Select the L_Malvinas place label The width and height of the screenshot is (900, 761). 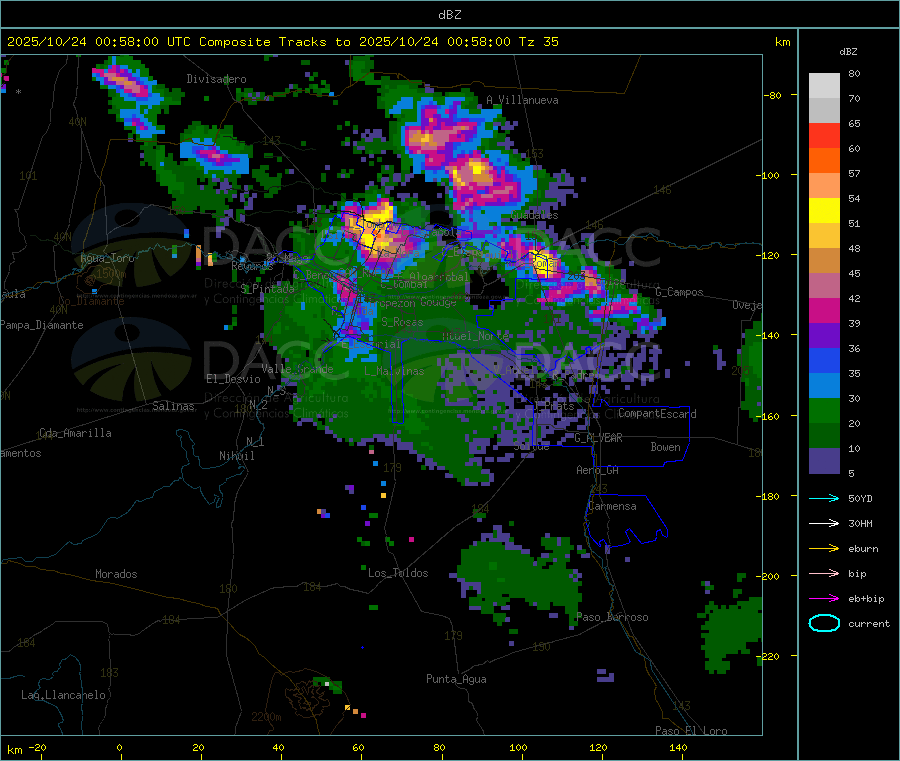pos(394,371)
